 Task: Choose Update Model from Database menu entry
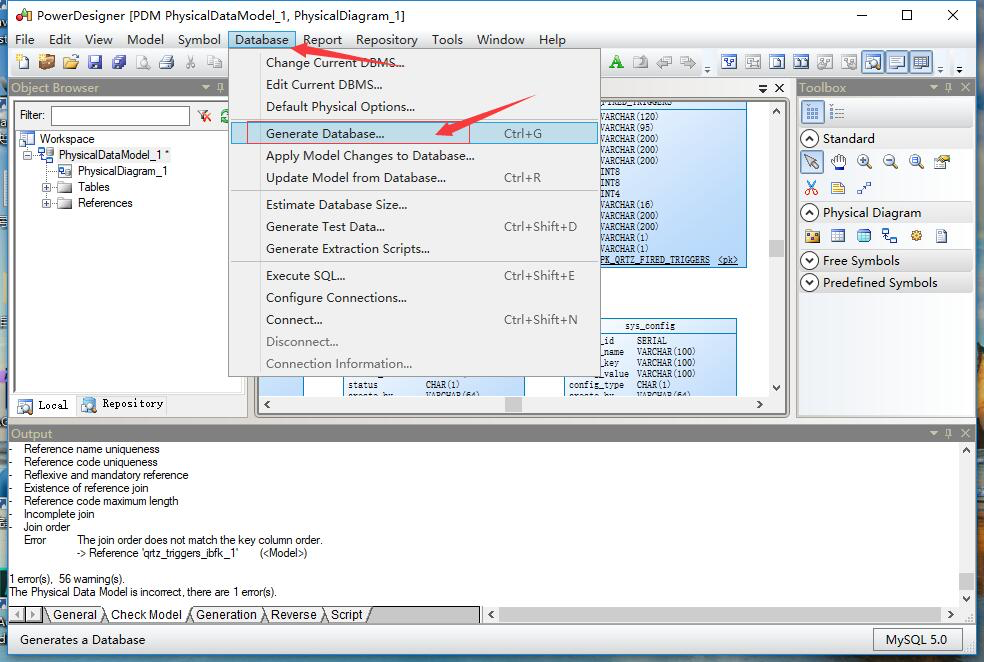coord(414,178)
